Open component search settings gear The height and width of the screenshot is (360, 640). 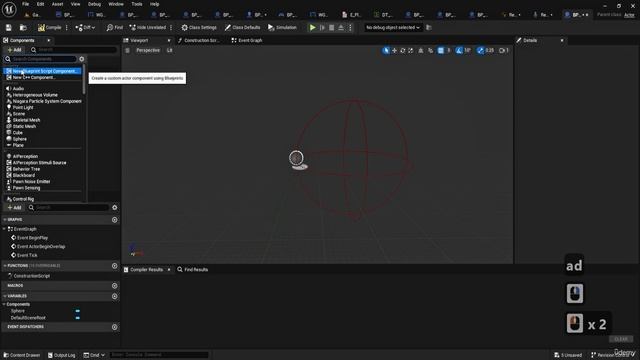(x=82, y=59)
